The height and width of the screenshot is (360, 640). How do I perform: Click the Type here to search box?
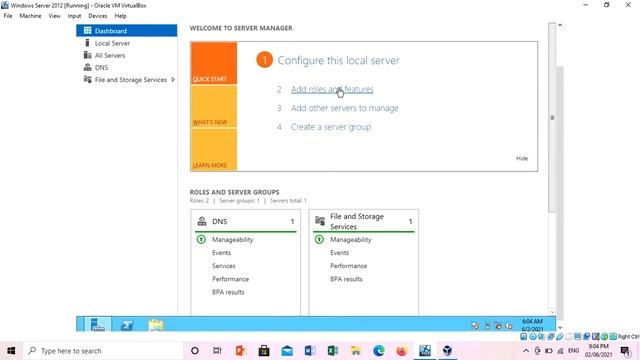pos(103,351)
